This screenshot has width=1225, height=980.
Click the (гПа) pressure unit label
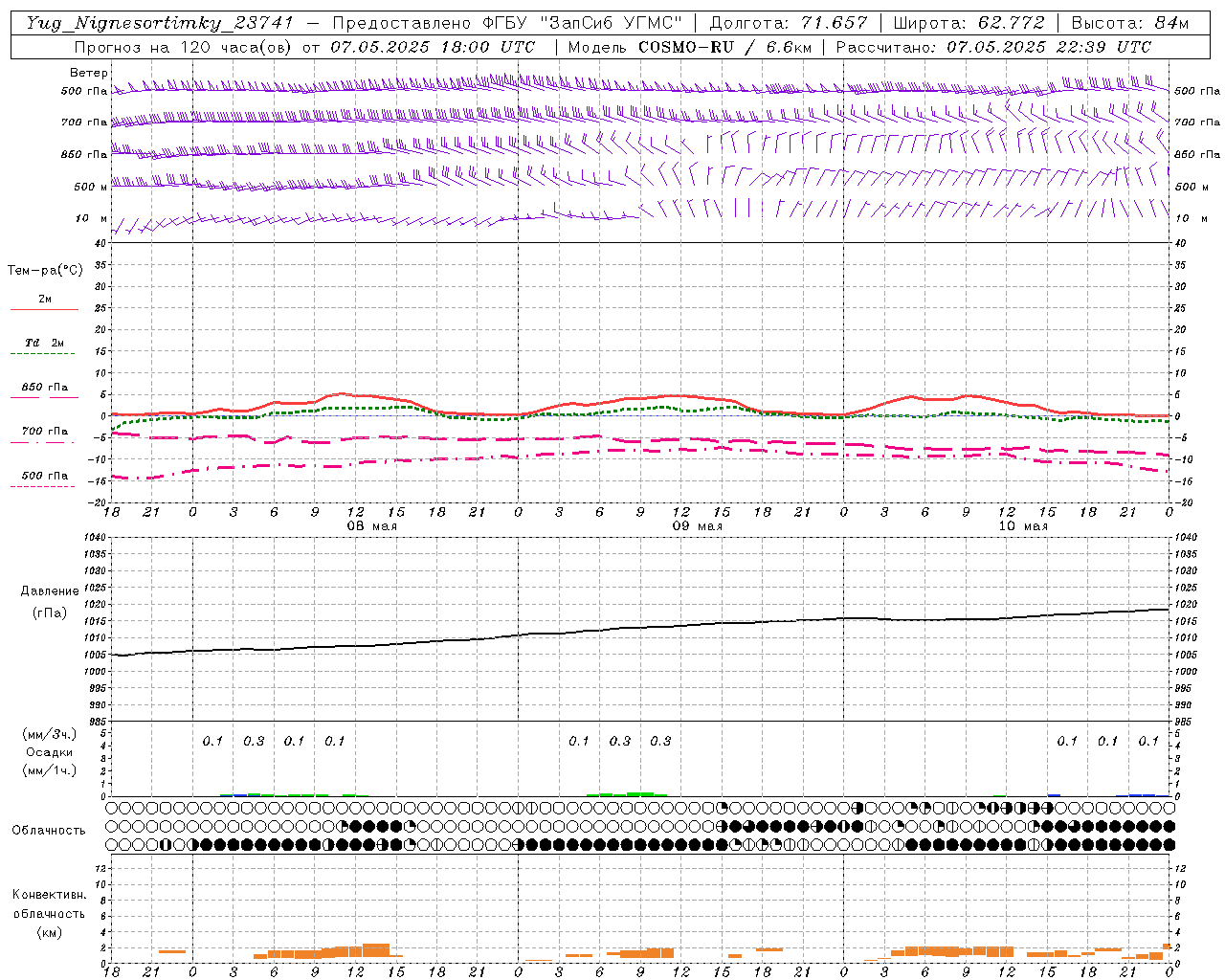pyautogui.click(x=49, y=612)
